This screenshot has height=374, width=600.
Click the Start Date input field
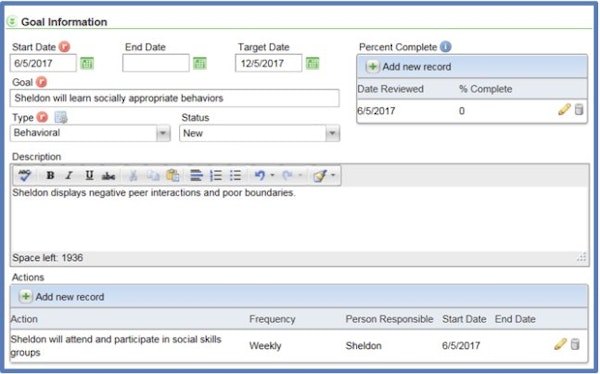(x=43, y=63)
